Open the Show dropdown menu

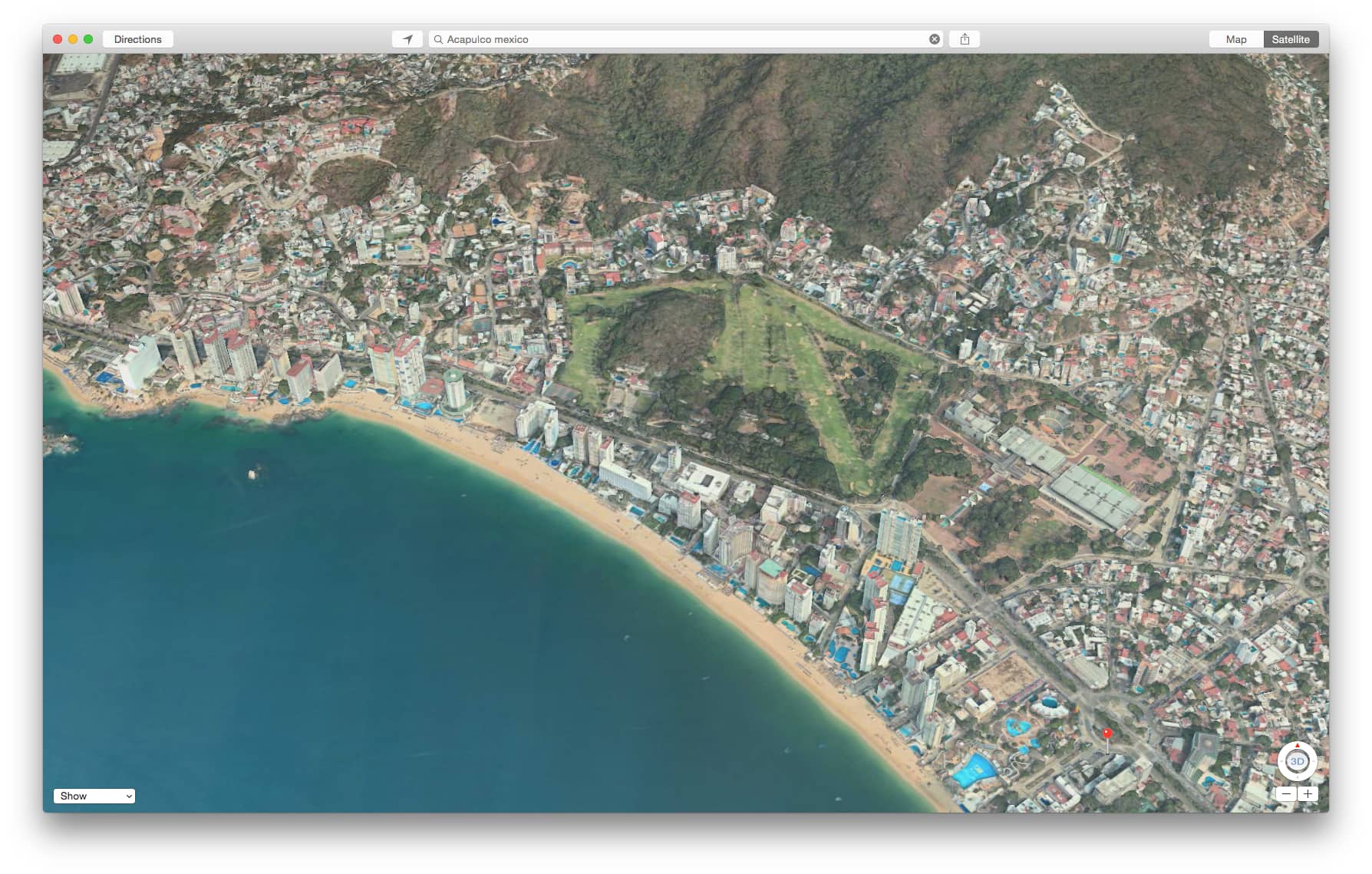click(x=94, y=796)
